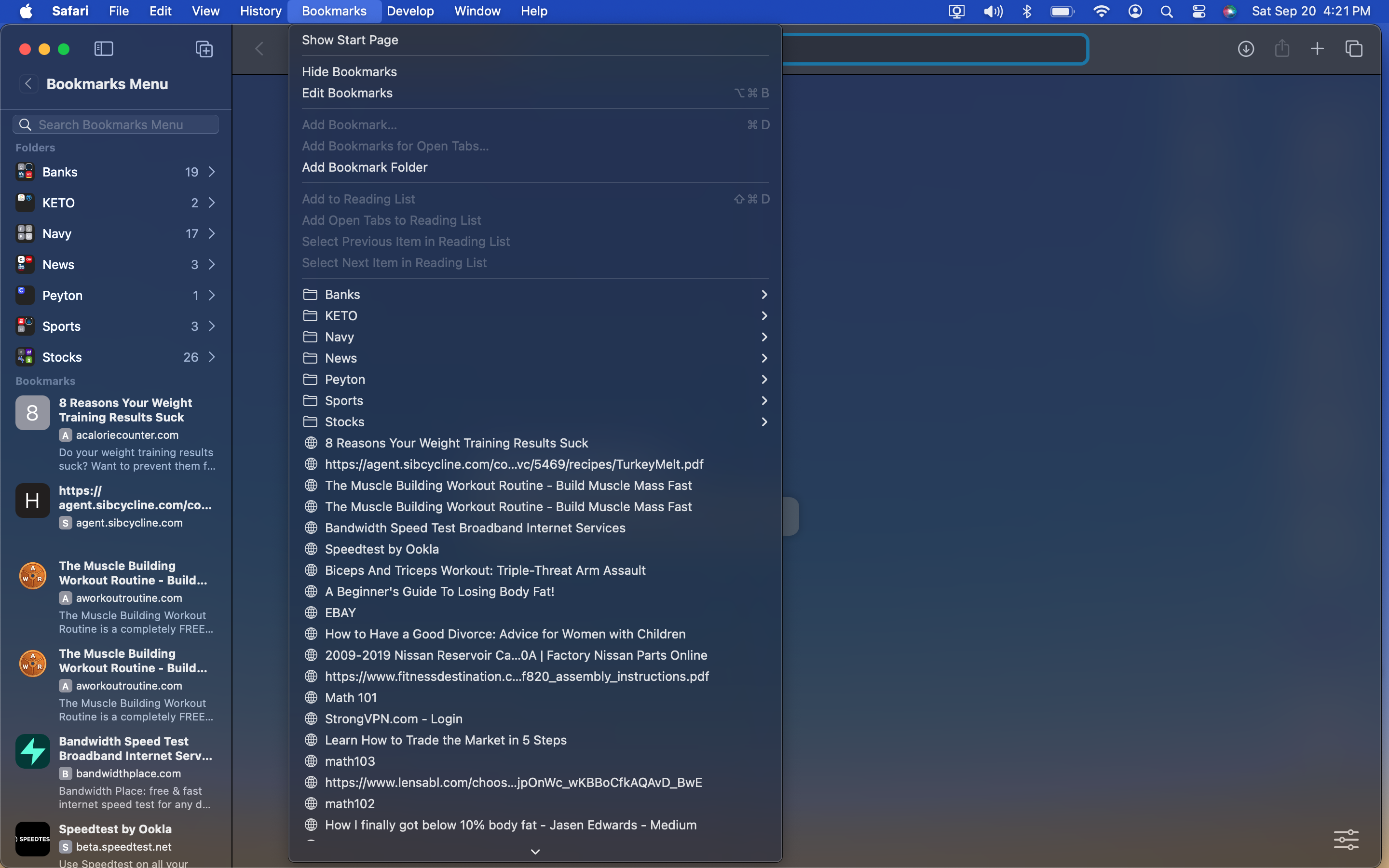
Task: Click the new tab group icon
Action: point(204,49)
